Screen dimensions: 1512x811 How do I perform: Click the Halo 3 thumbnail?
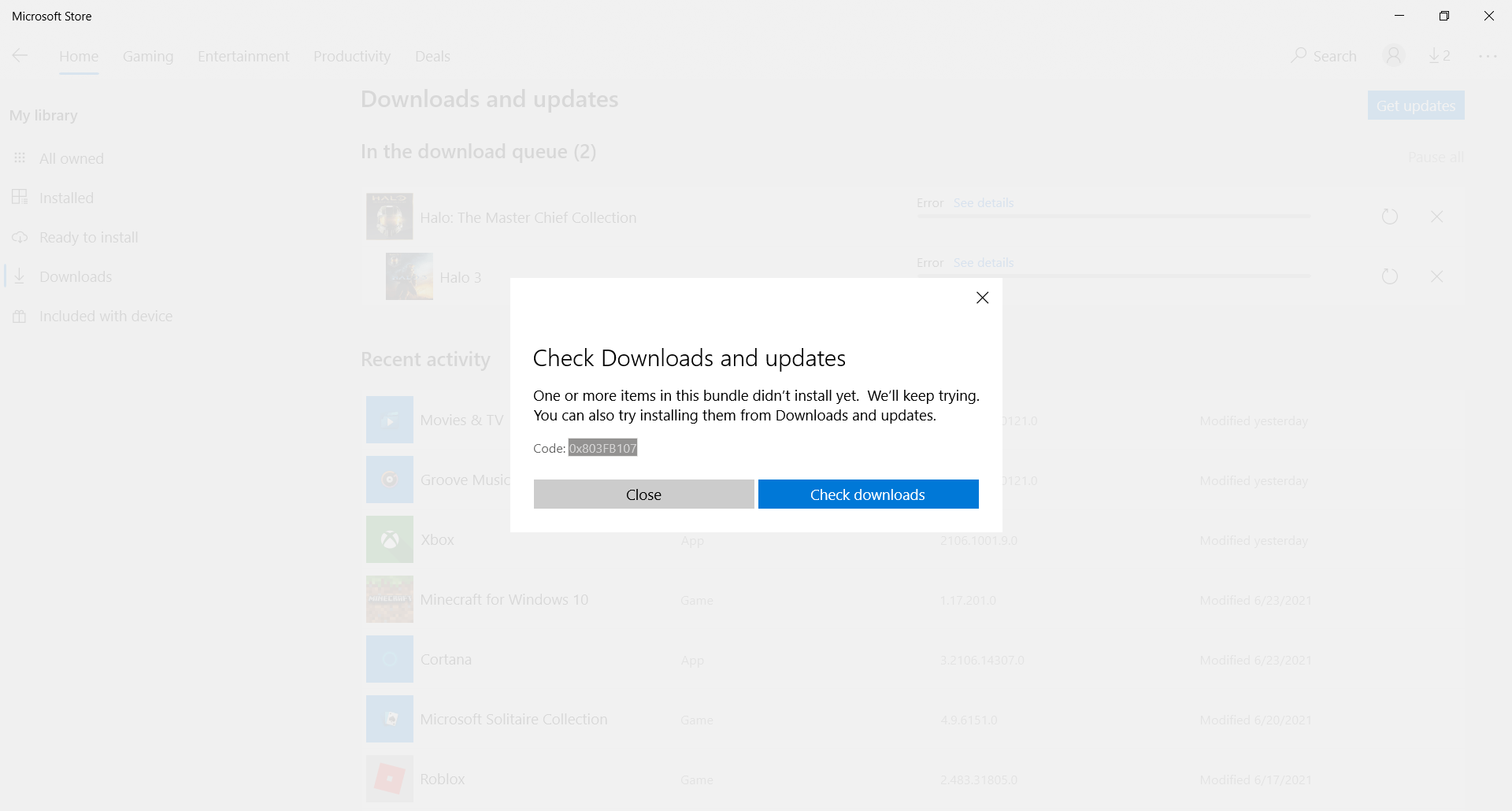point(409,276)
